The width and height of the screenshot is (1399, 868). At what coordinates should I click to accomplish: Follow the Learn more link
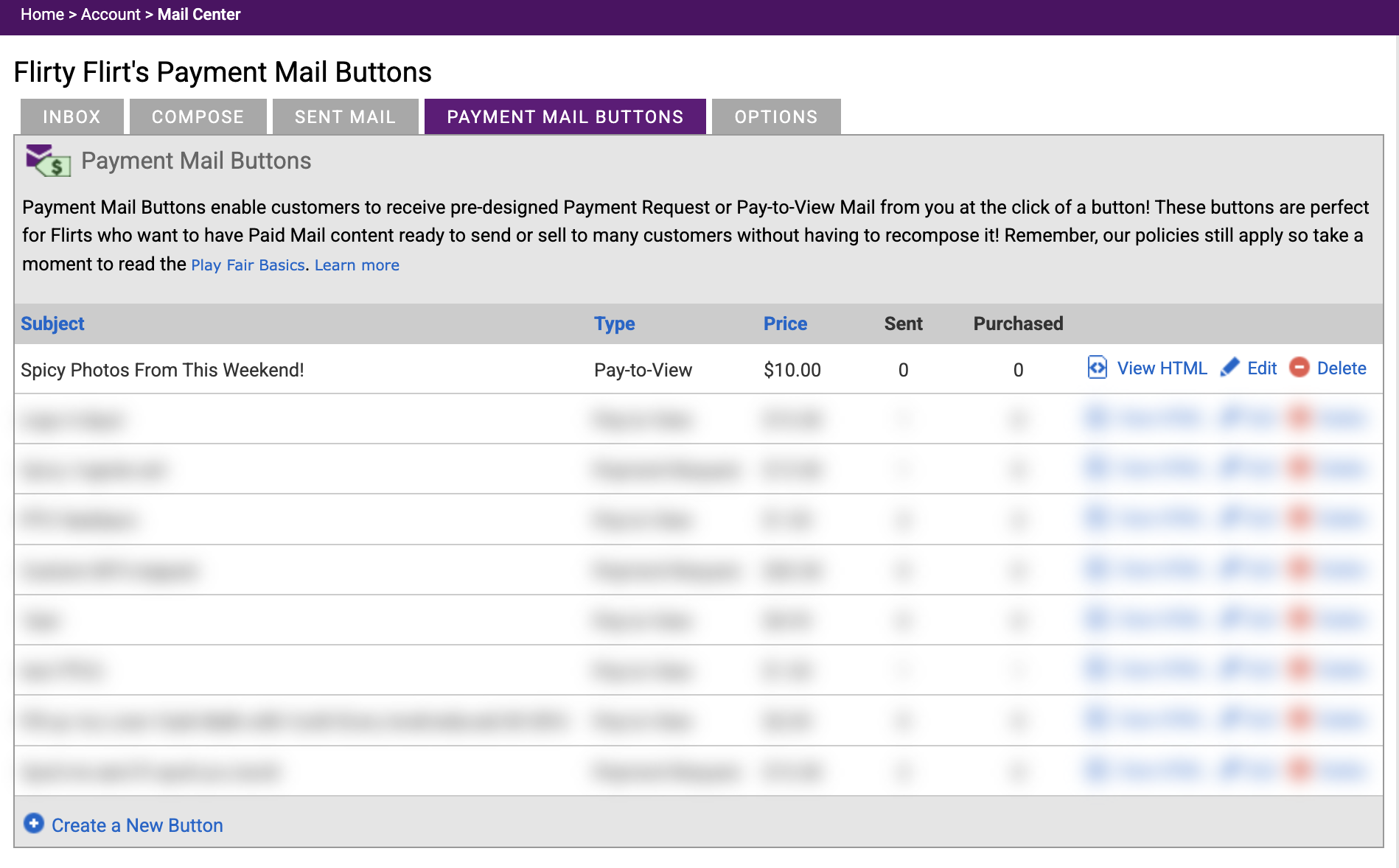click(357, 265)
